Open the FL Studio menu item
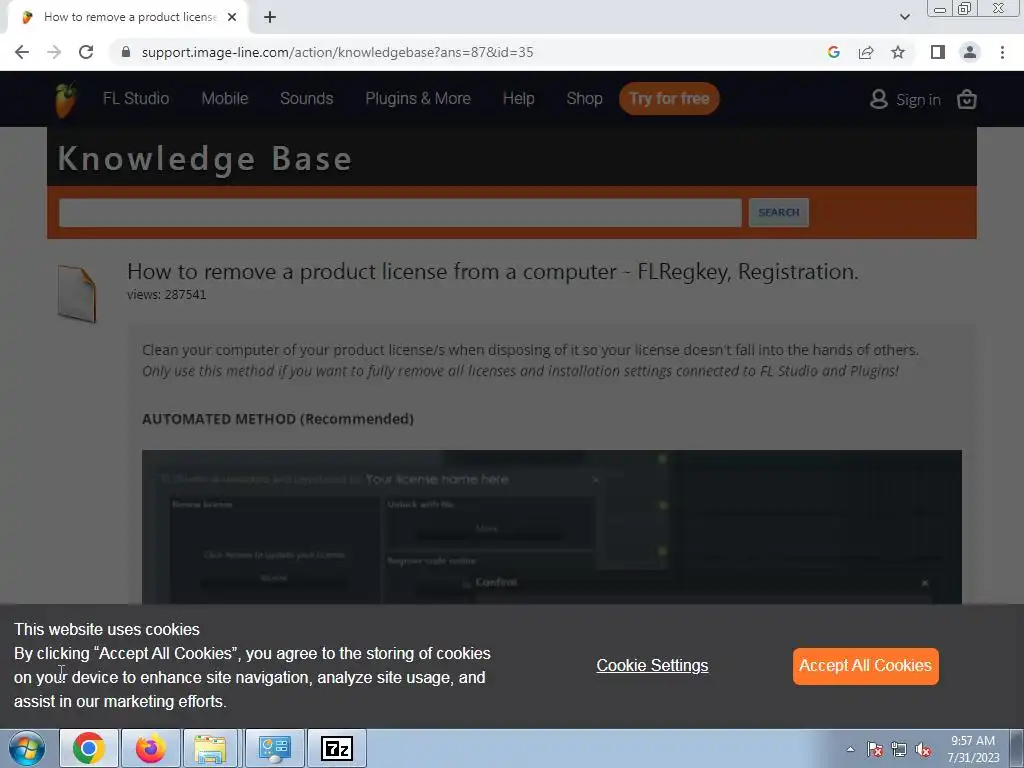This screenshot has height=768, width=1024. [x=136, y=99]
